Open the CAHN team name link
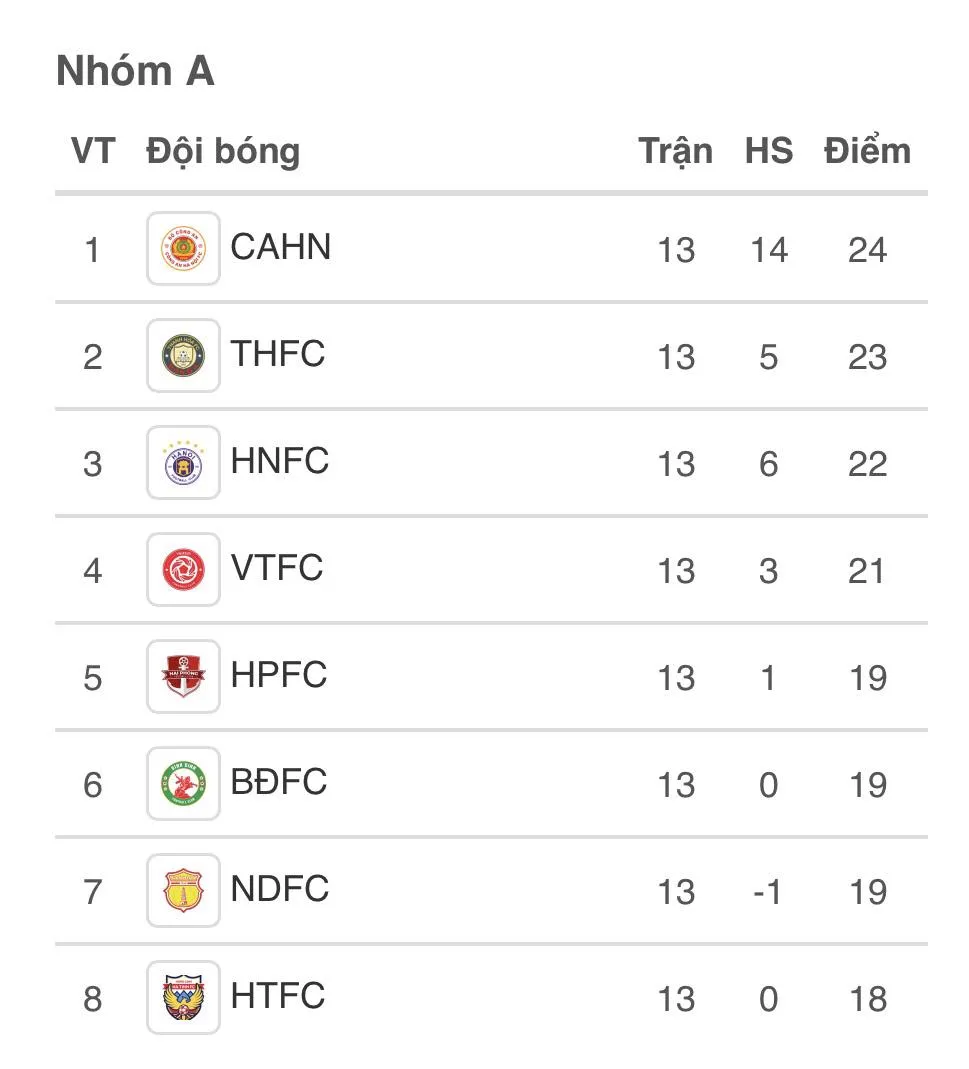Viewport: 969px width, 1069px height. (280, 246)
